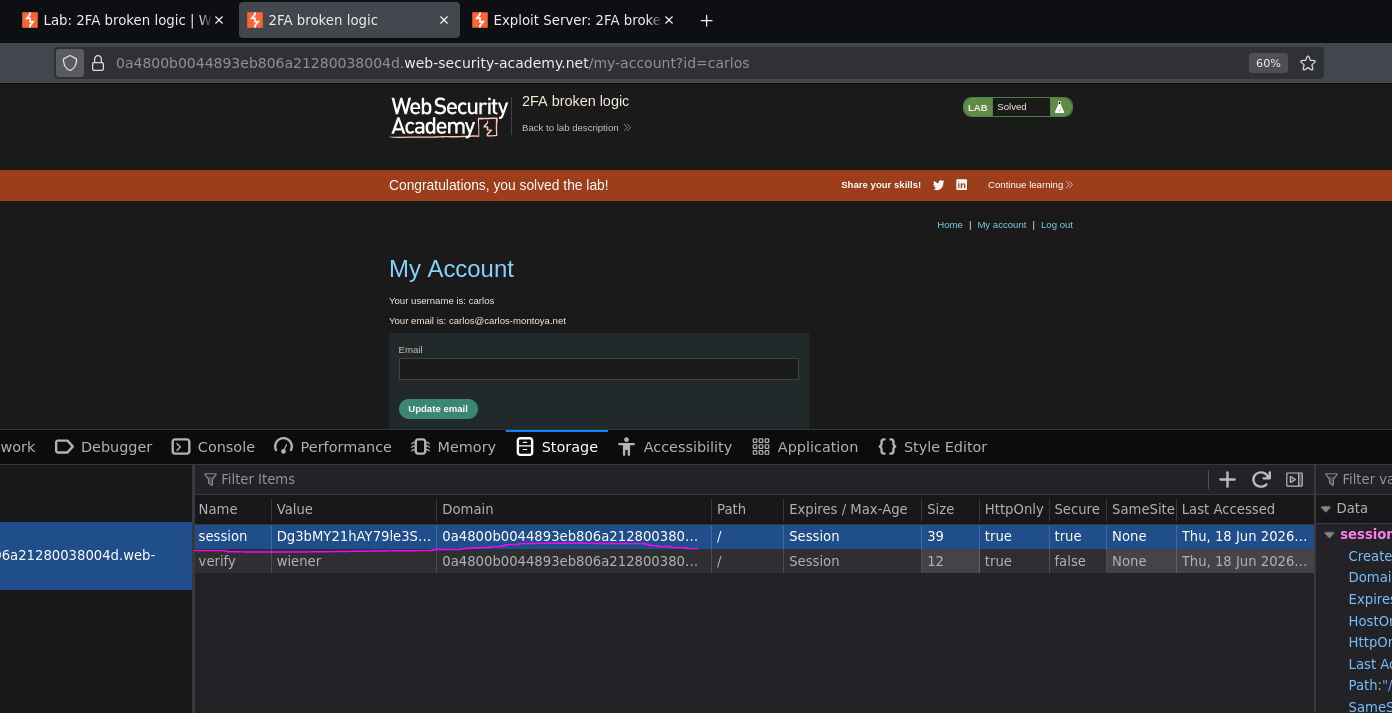
Task: Open the Debugger devtools tab
Action: (104, 447)
